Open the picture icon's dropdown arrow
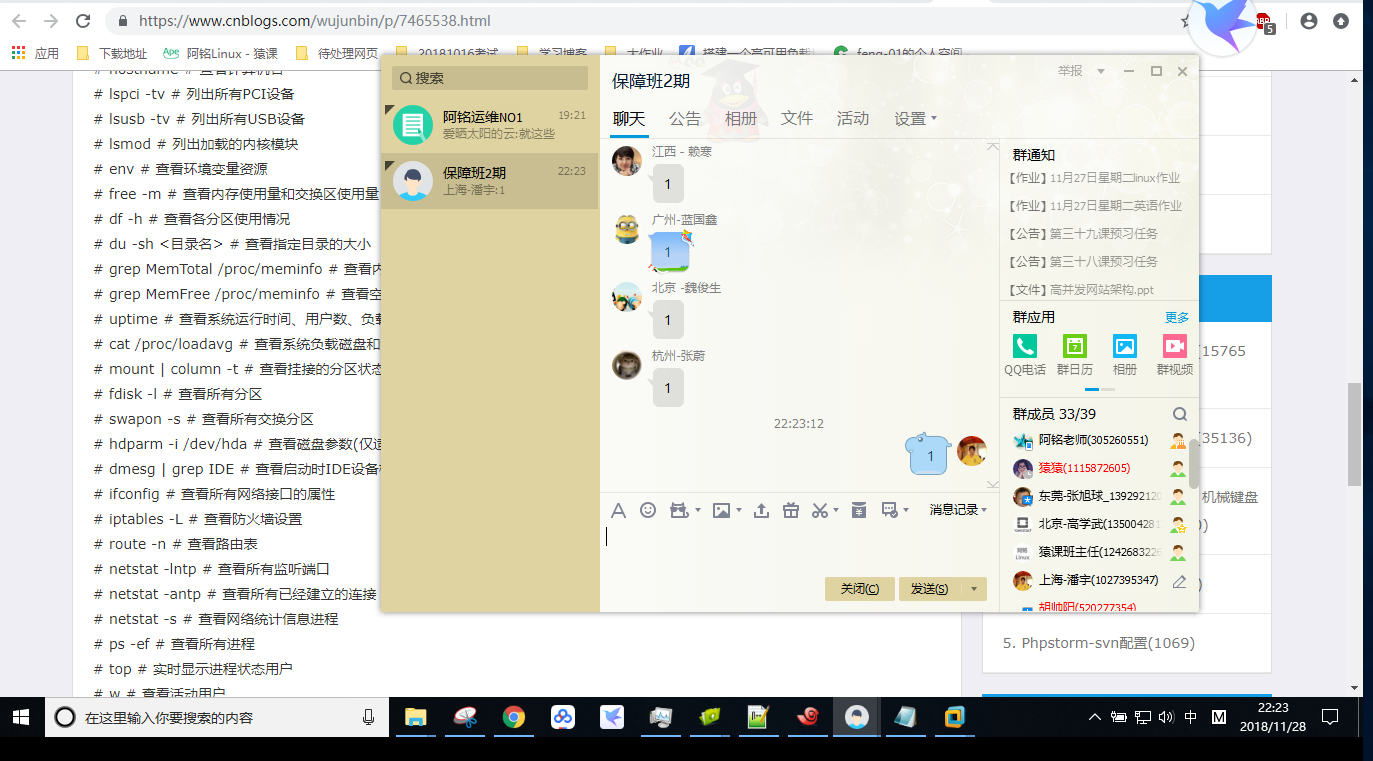This screenshot has width=1373, height=761. point(739,510)
